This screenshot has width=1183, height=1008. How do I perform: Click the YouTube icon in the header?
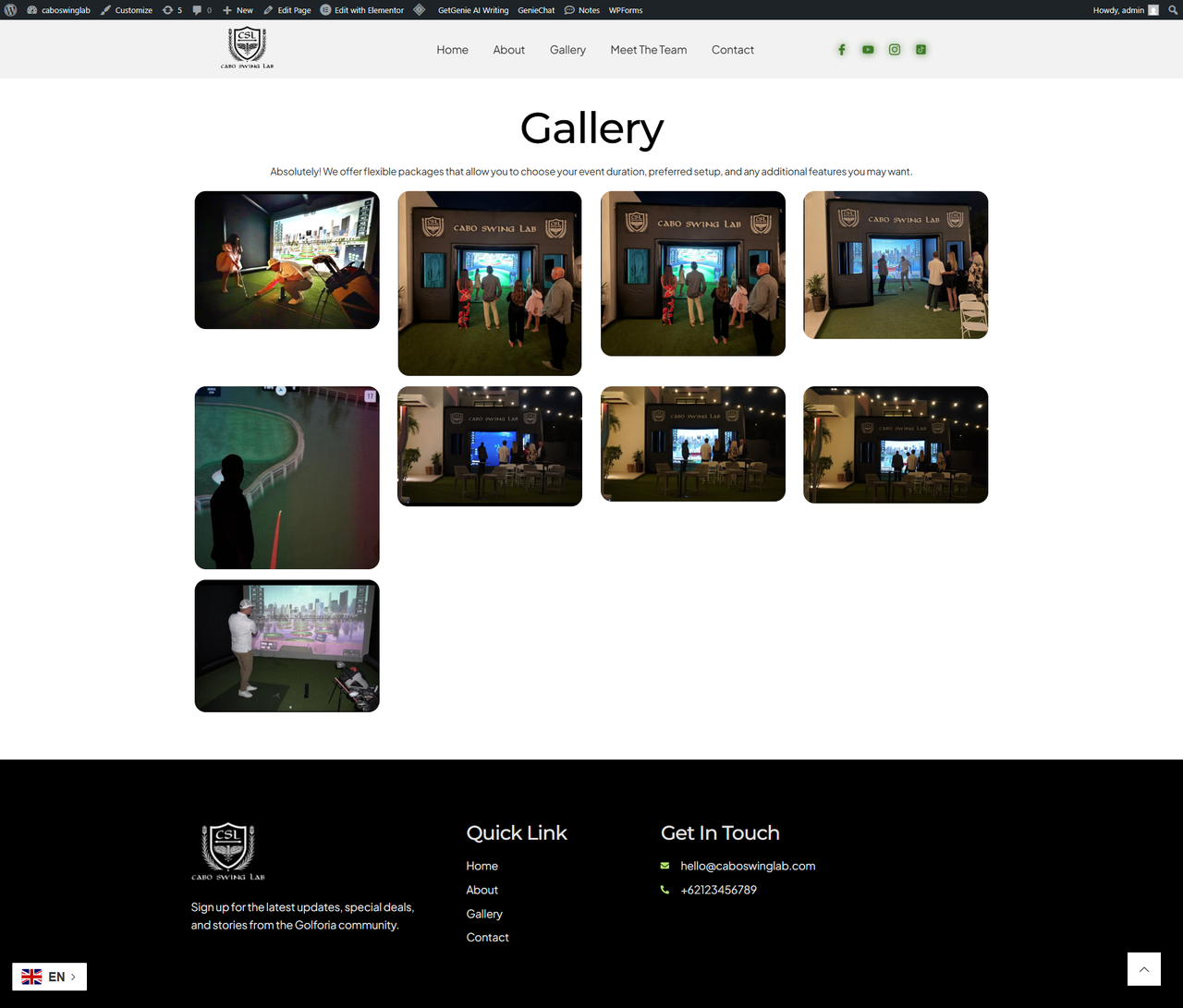[x=868, y=49]
